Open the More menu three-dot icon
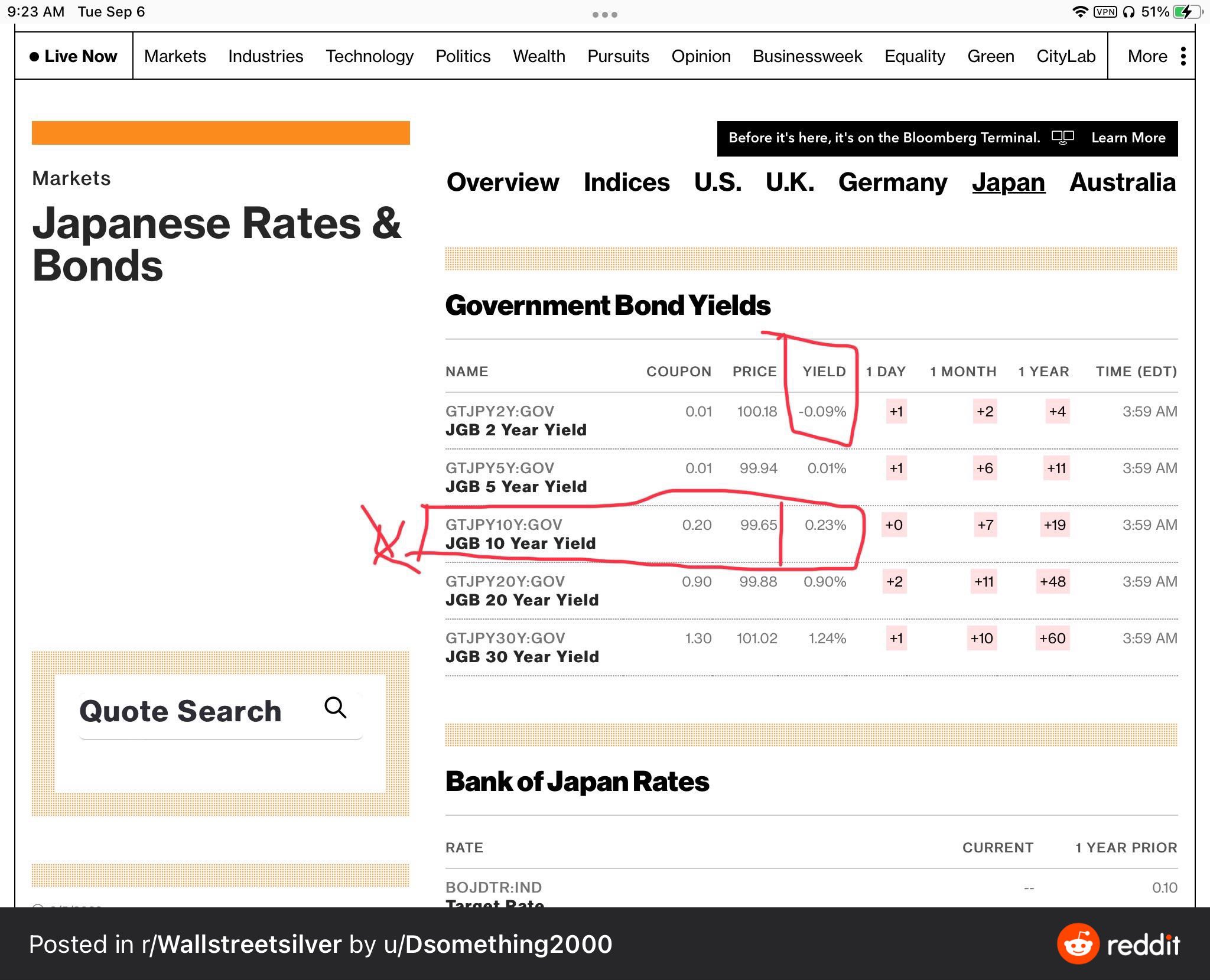 [x=1183, y=56]
